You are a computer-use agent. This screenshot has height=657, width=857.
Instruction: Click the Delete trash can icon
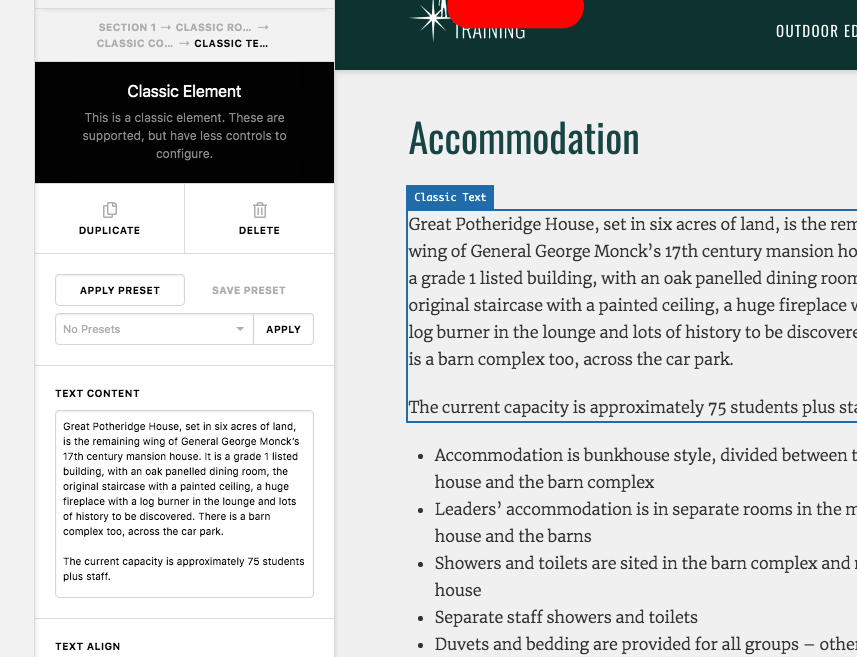[x=260, y=210]
